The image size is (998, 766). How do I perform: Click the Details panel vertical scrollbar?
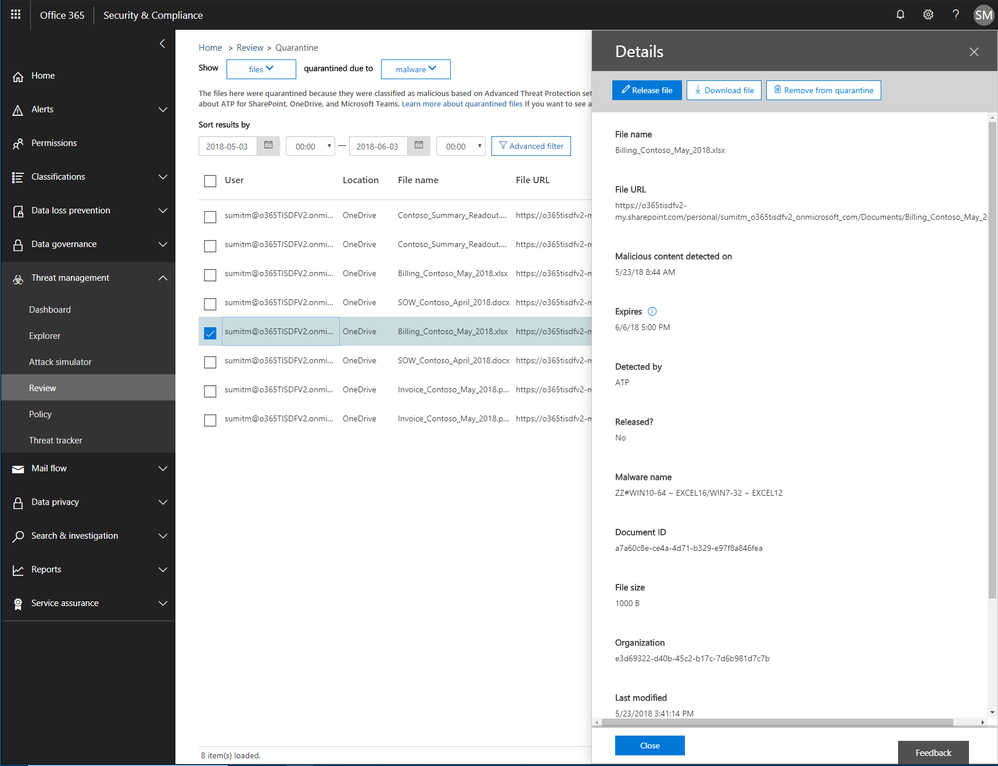pyautogui.click(x=992, y=360)
